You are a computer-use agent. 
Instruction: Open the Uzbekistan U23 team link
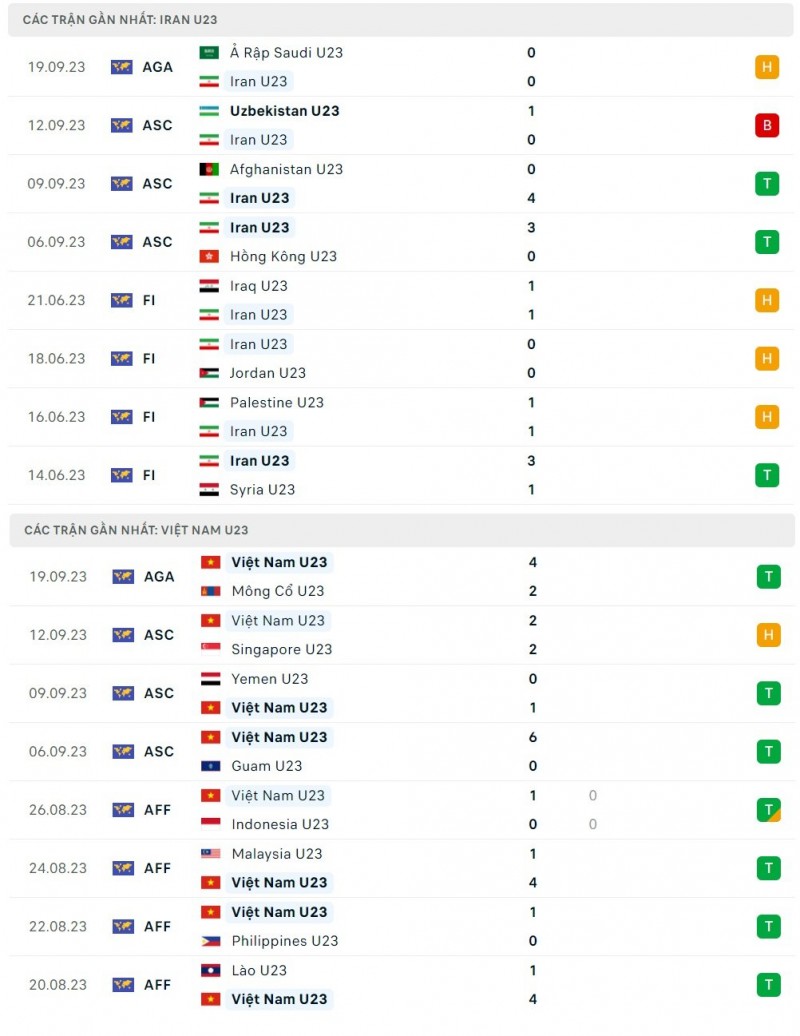[284, 111]
